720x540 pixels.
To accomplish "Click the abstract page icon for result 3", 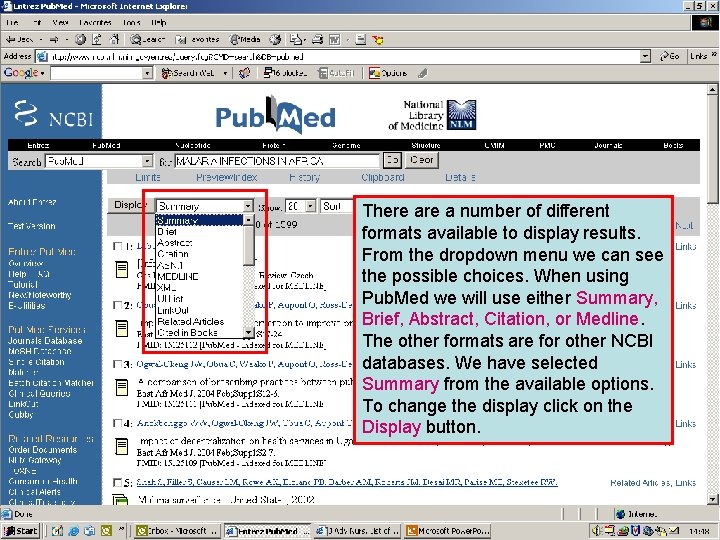I will click(122, 388).
